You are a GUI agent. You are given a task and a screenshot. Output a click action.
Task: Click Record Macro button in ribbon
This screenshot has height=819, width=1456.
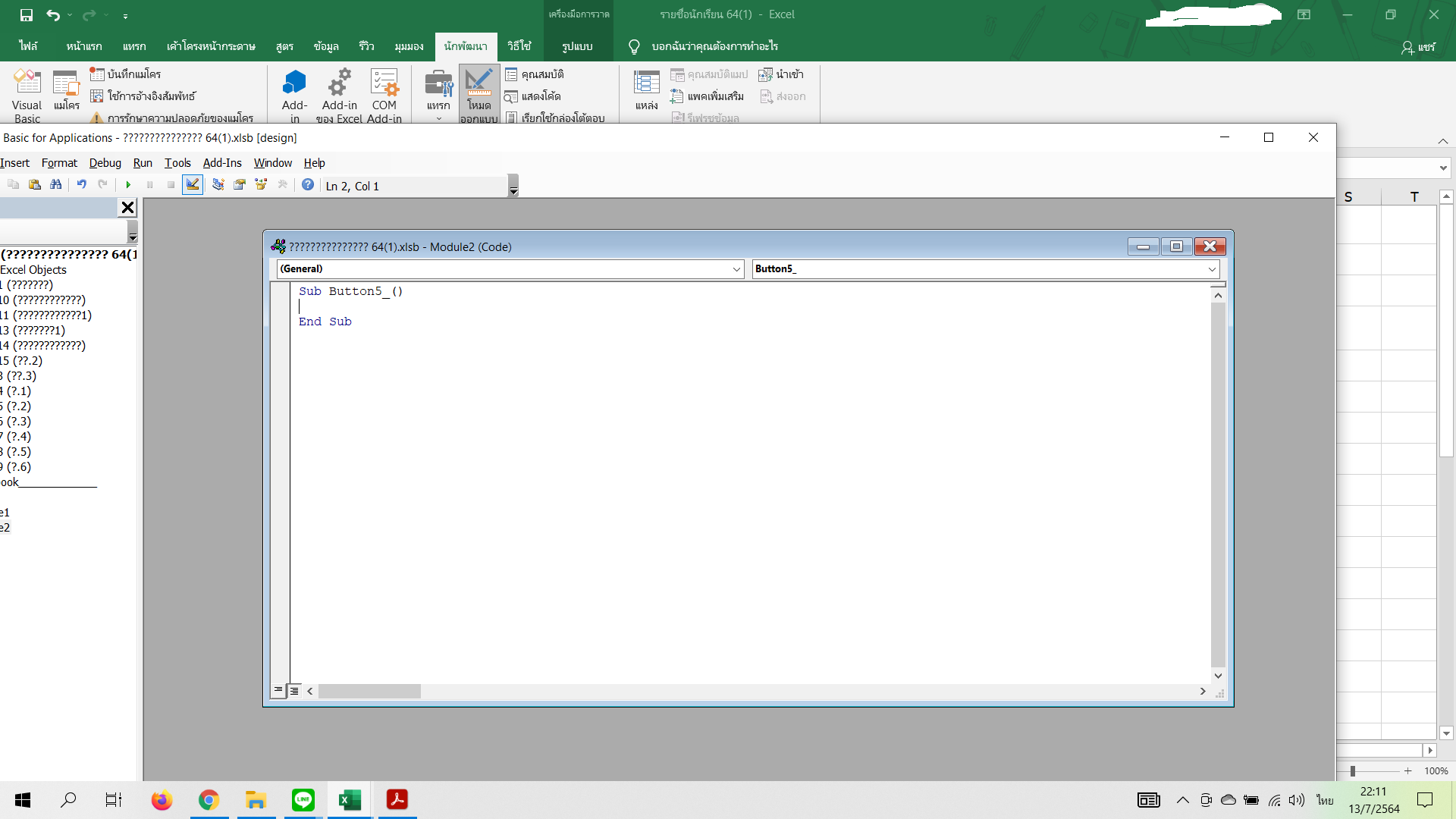(126, 74)
